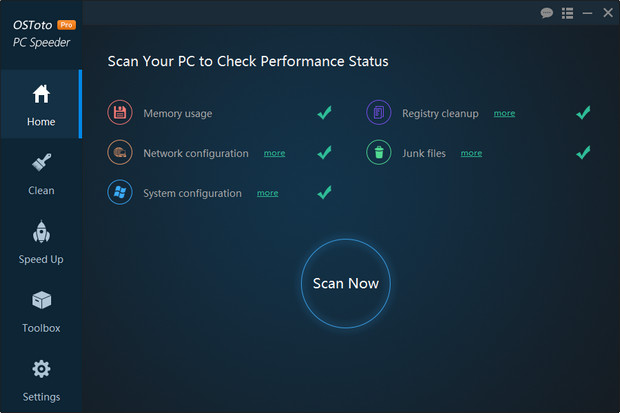
Task: Click the Memory usage icon
Action: pos(120,113)
